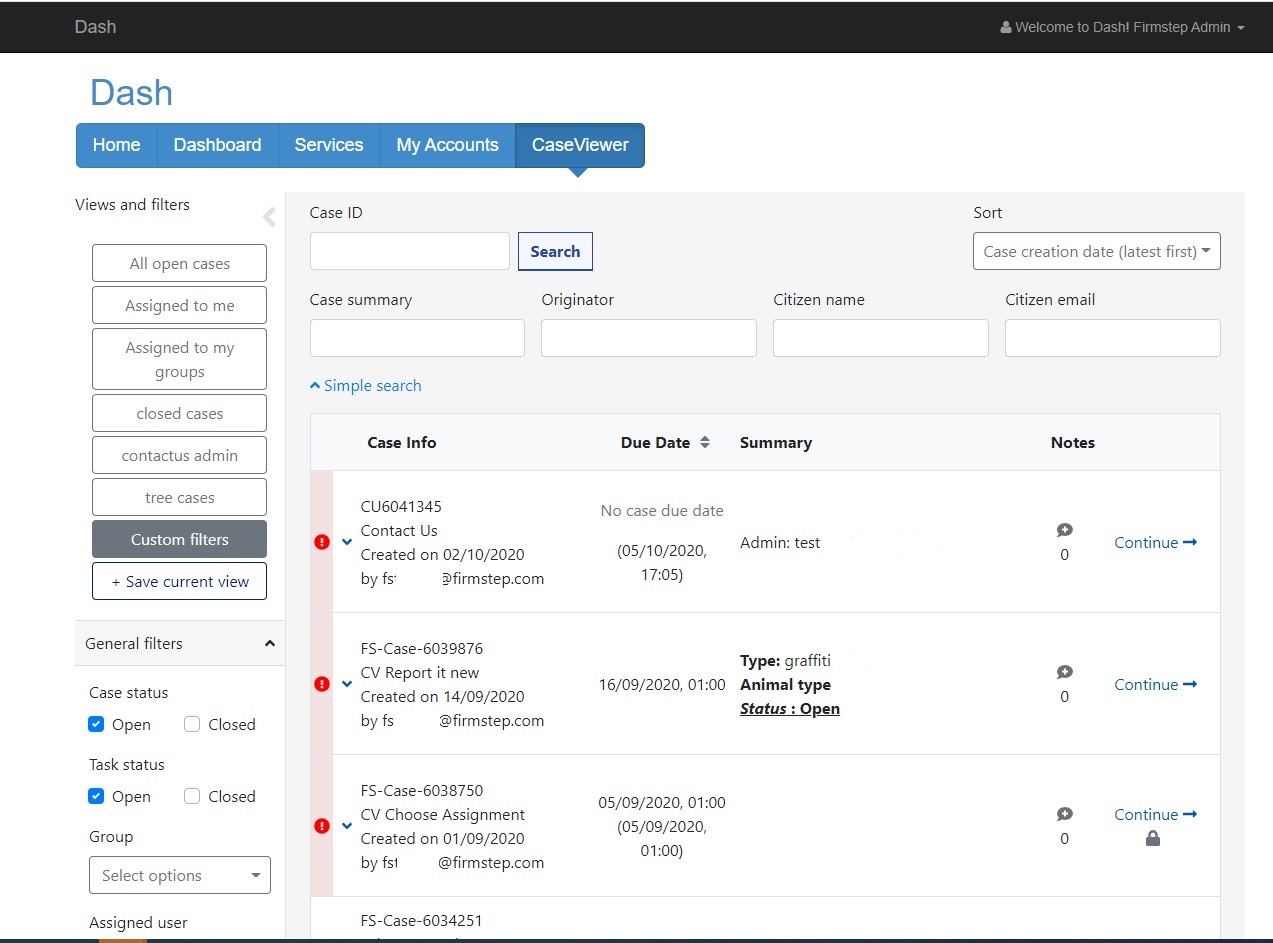Select the tree cases view

point(180,497)
